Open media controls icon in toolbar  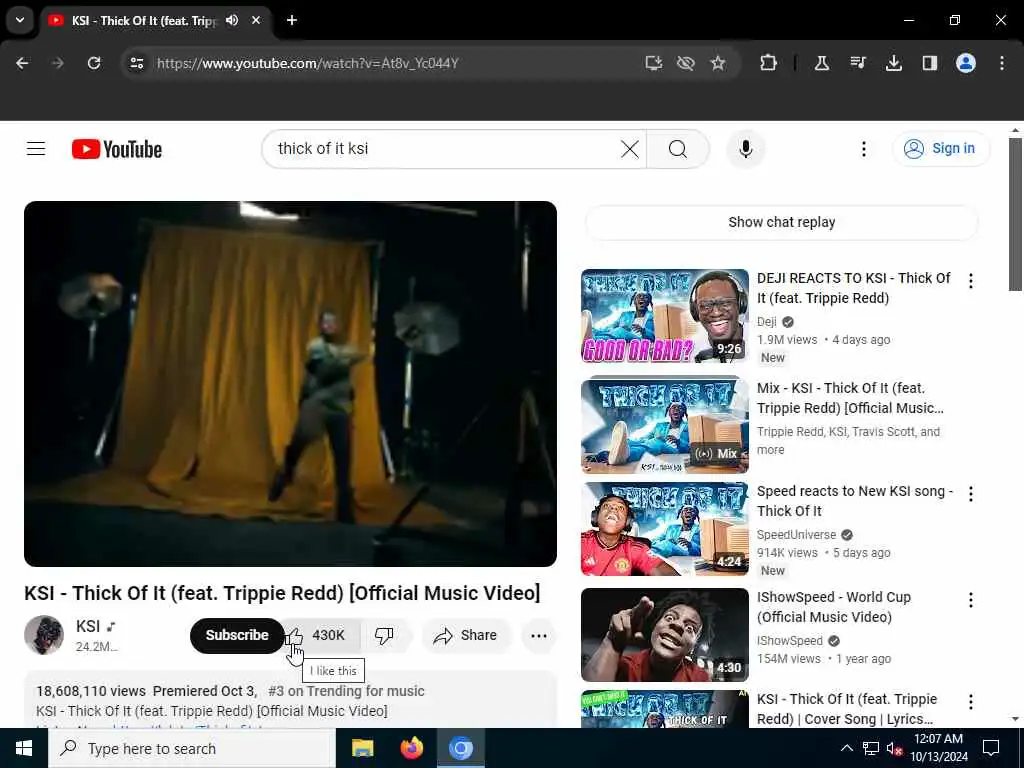pyautogui.click(x=857, y=63)
